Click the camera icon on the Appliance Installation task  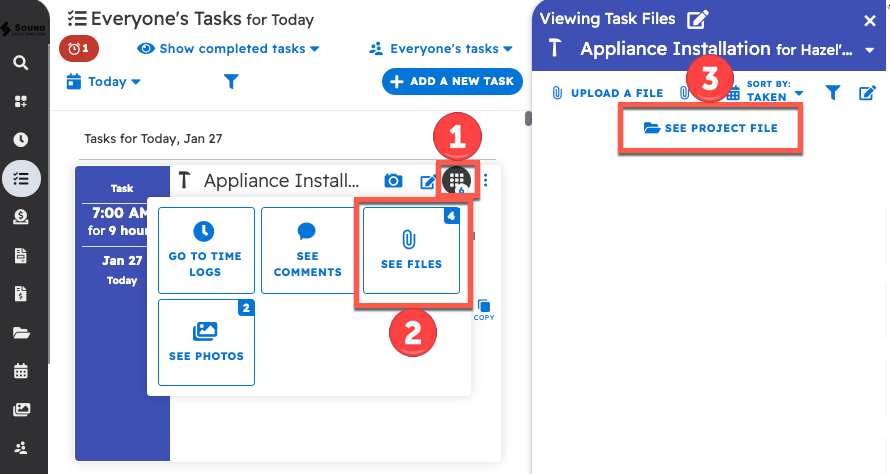(x=394, y=181)
